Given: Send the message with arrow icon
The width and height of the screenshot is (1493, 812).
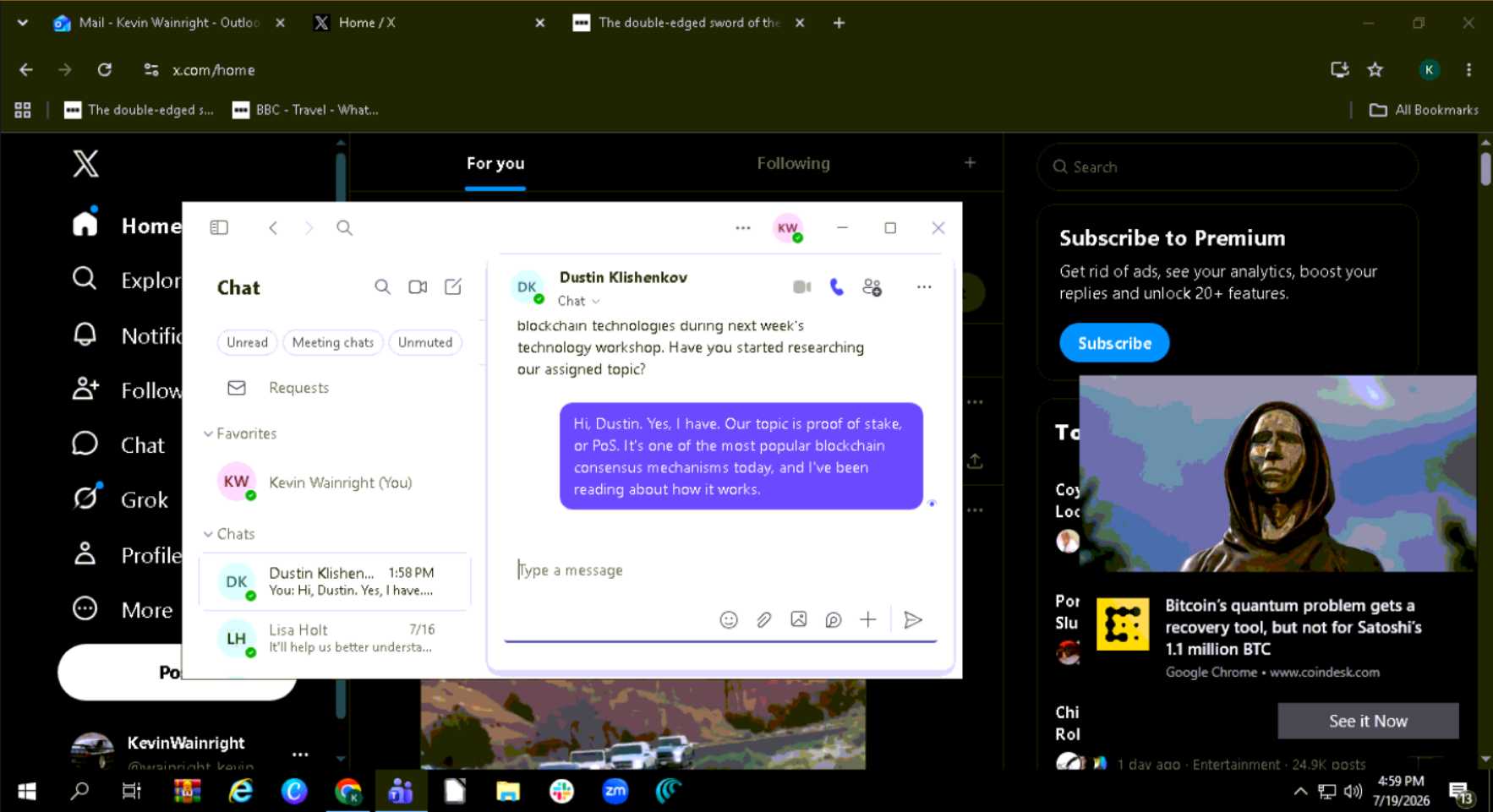Looking at the screenshot, I should tap(913, 620).
